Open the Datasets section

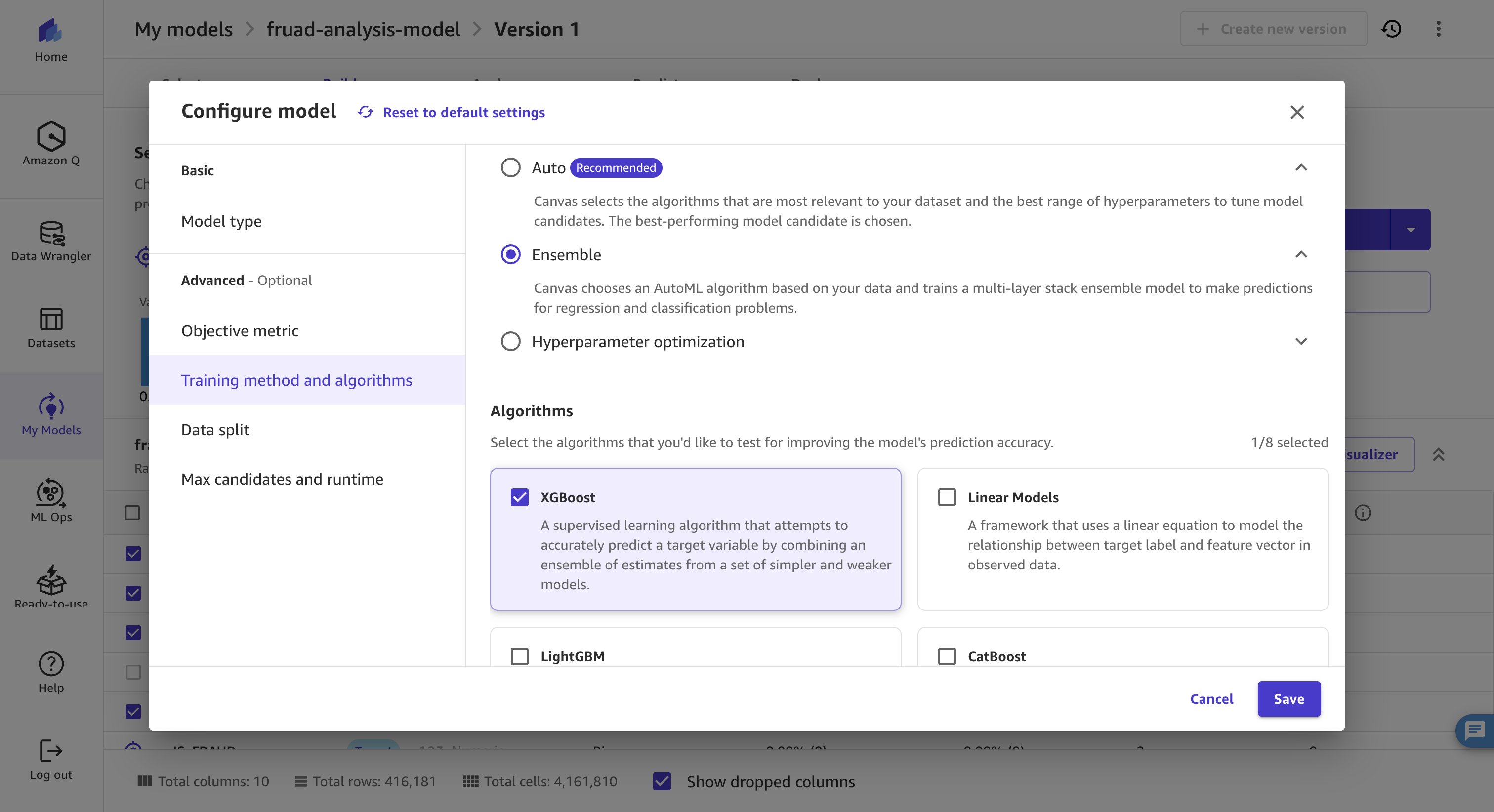51,328
